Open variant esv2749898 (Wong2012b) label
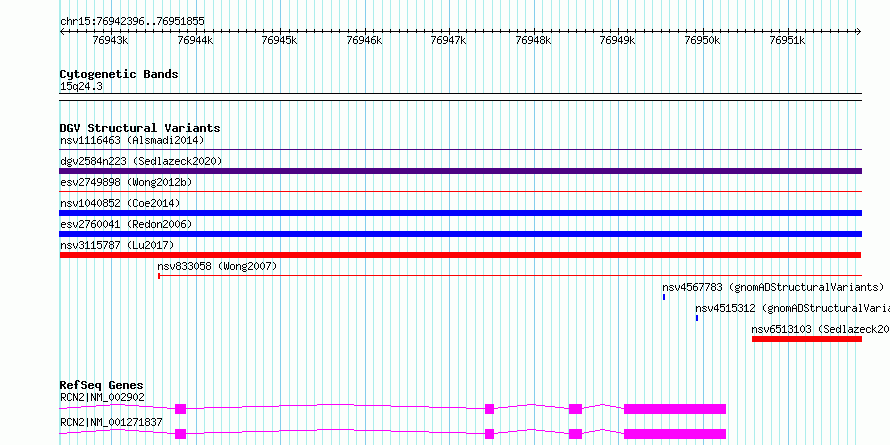890x445 pixels. (126, 182)
